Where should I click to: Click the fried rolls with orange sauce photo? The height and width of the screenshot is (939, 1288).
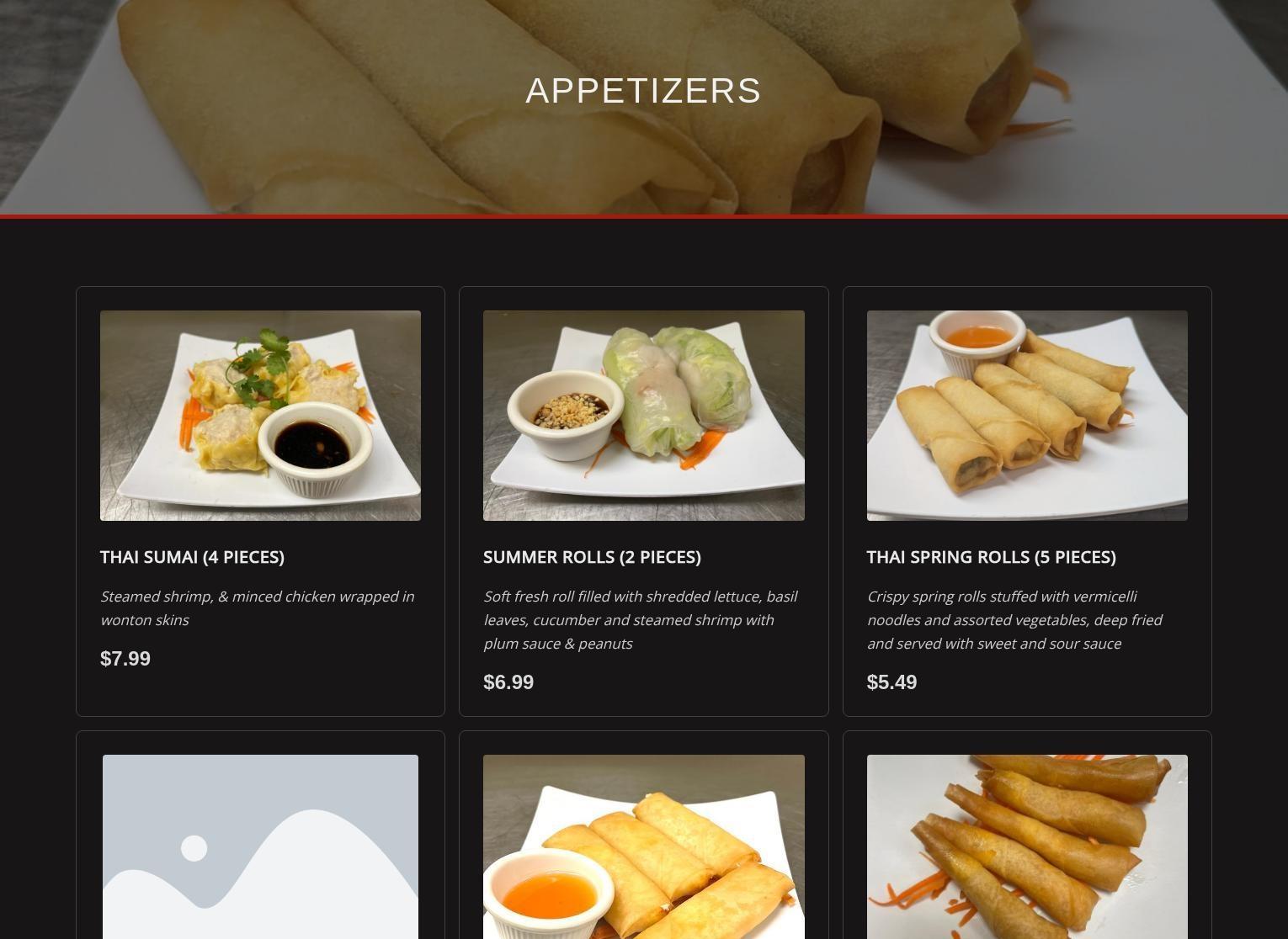click(644, 846)
